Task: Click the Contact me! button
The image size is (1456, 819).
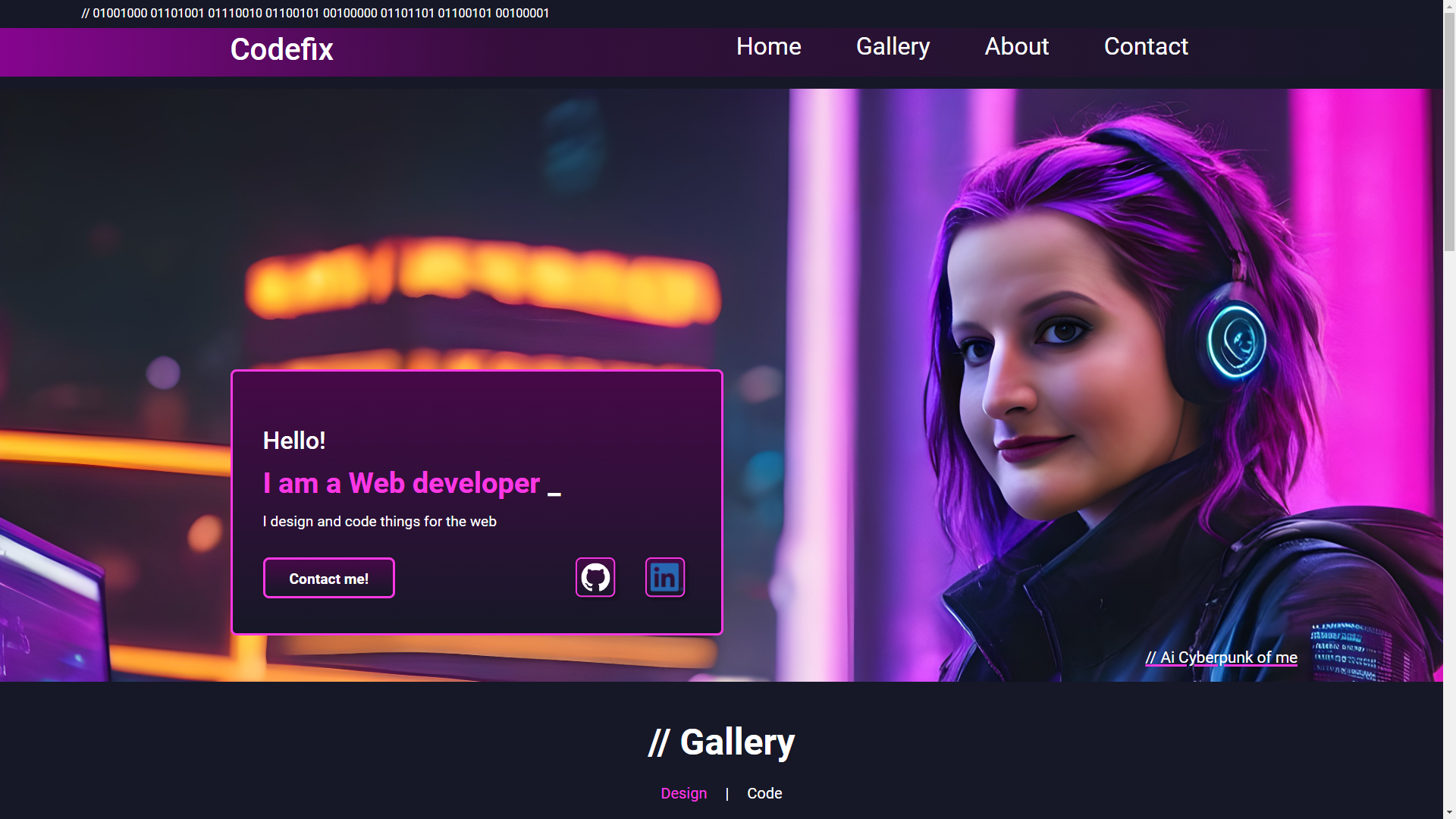Action: (x=328, y=579)
